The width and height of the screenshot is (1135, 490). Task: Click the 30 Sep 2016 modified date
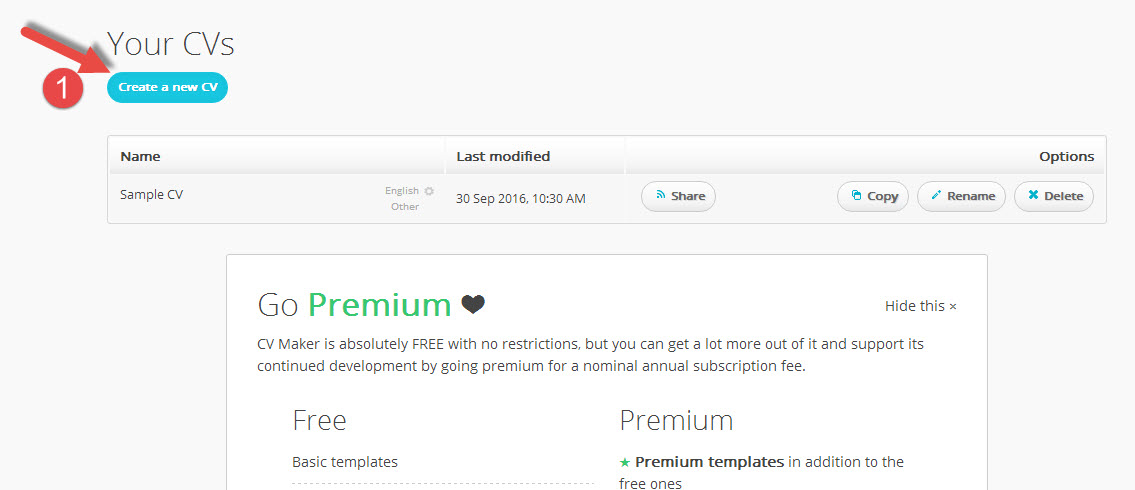pyautogui.click(x=520, y=198)
